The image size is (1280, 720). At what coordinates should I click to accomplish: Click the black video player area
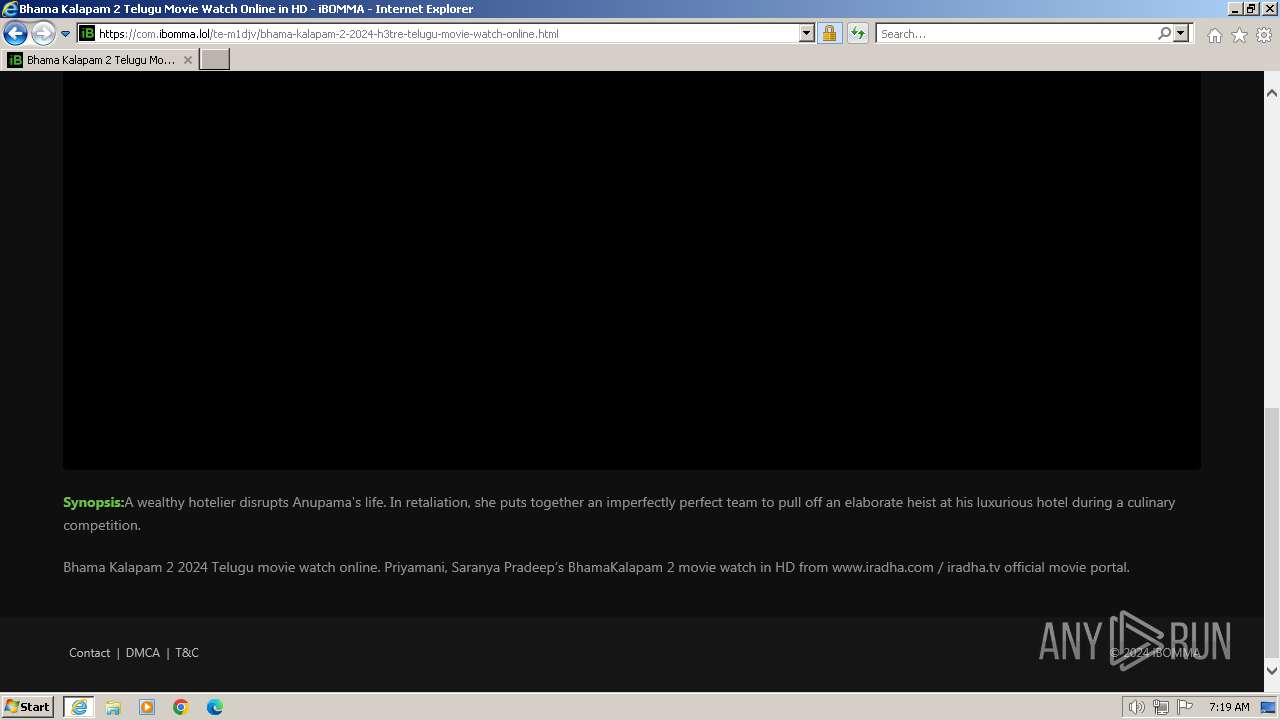coord(632,270)
